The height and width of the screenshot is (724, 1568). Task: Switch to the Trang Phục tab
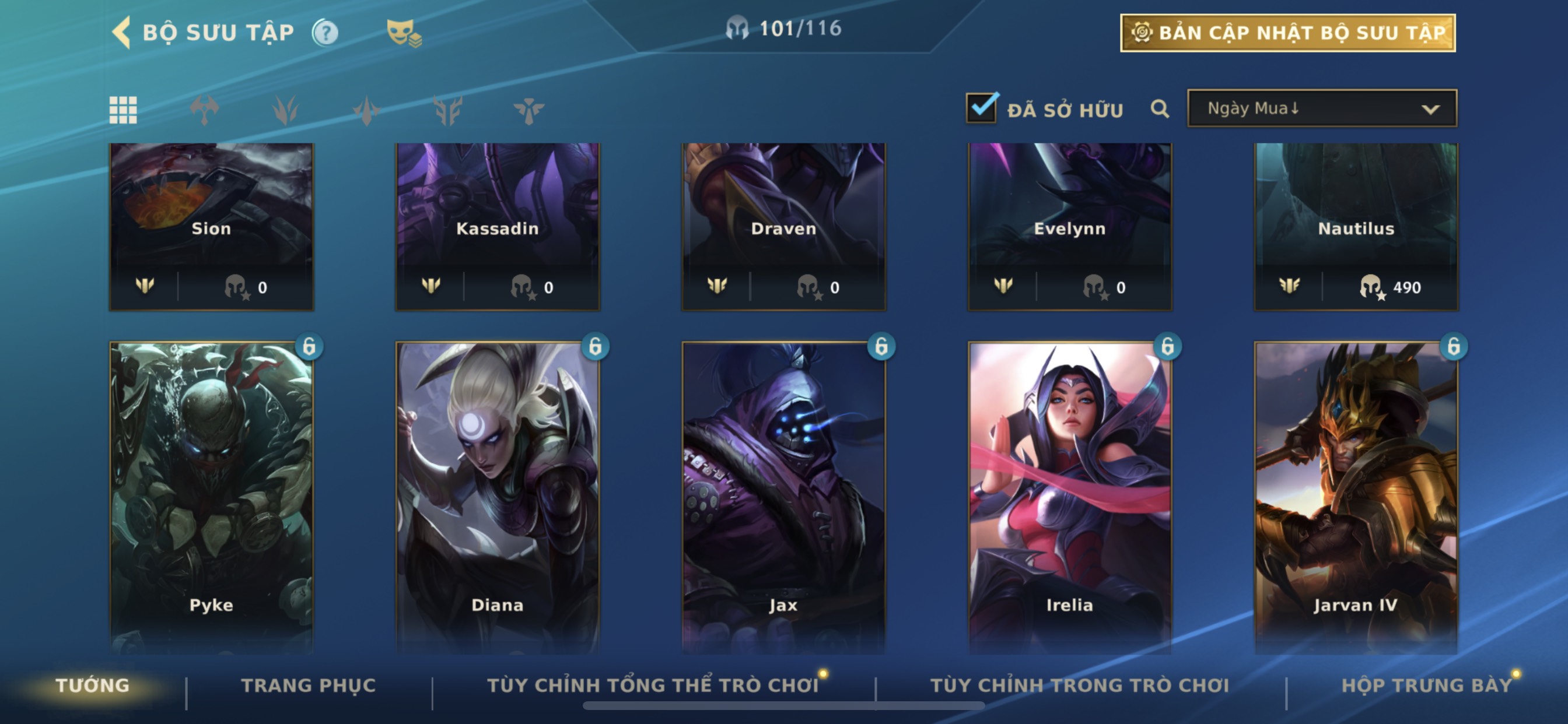click(308, 685)
